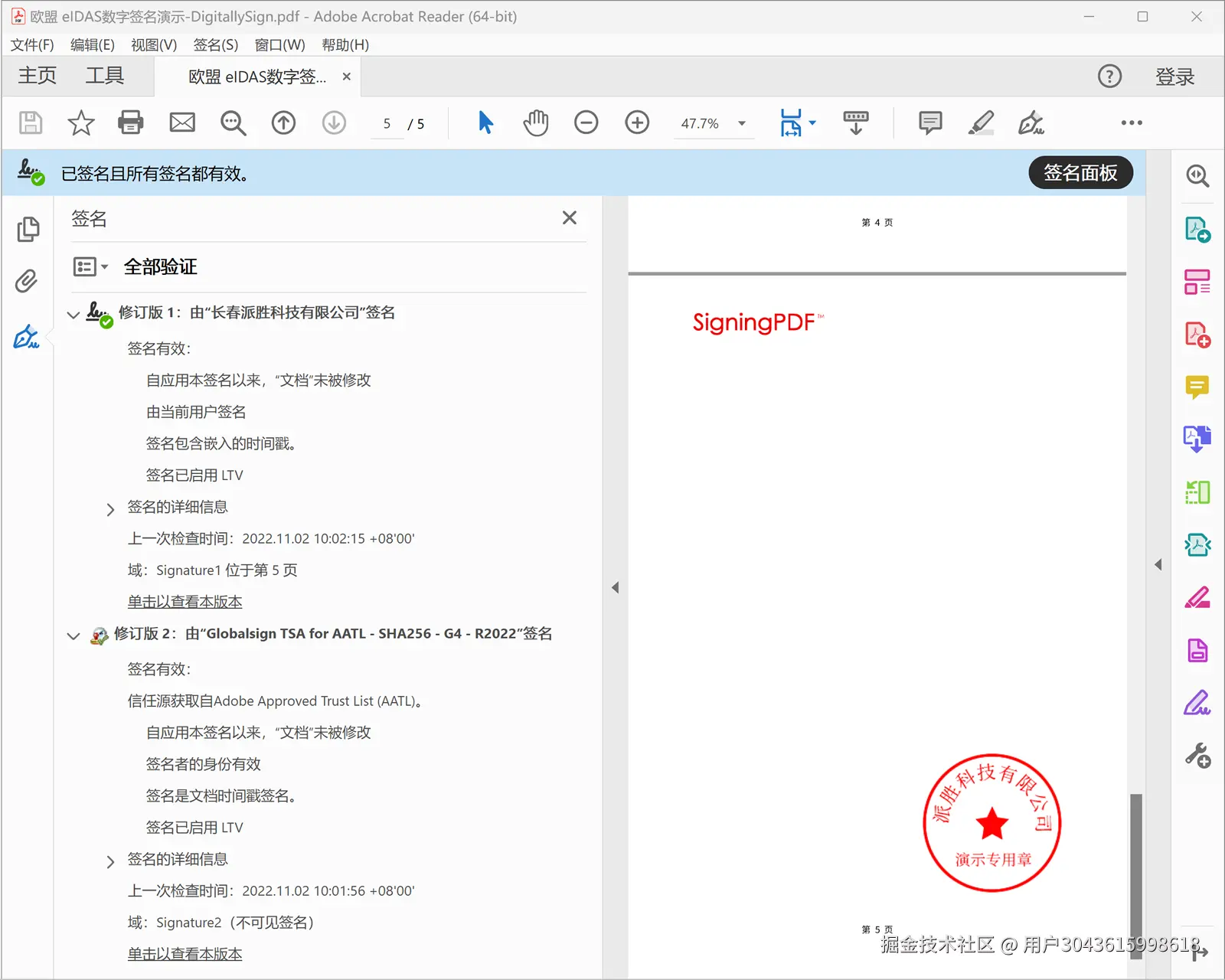The image size is (1225, 980).
Task: Open search tool in right pane
Action: (x=1197, y=176)
